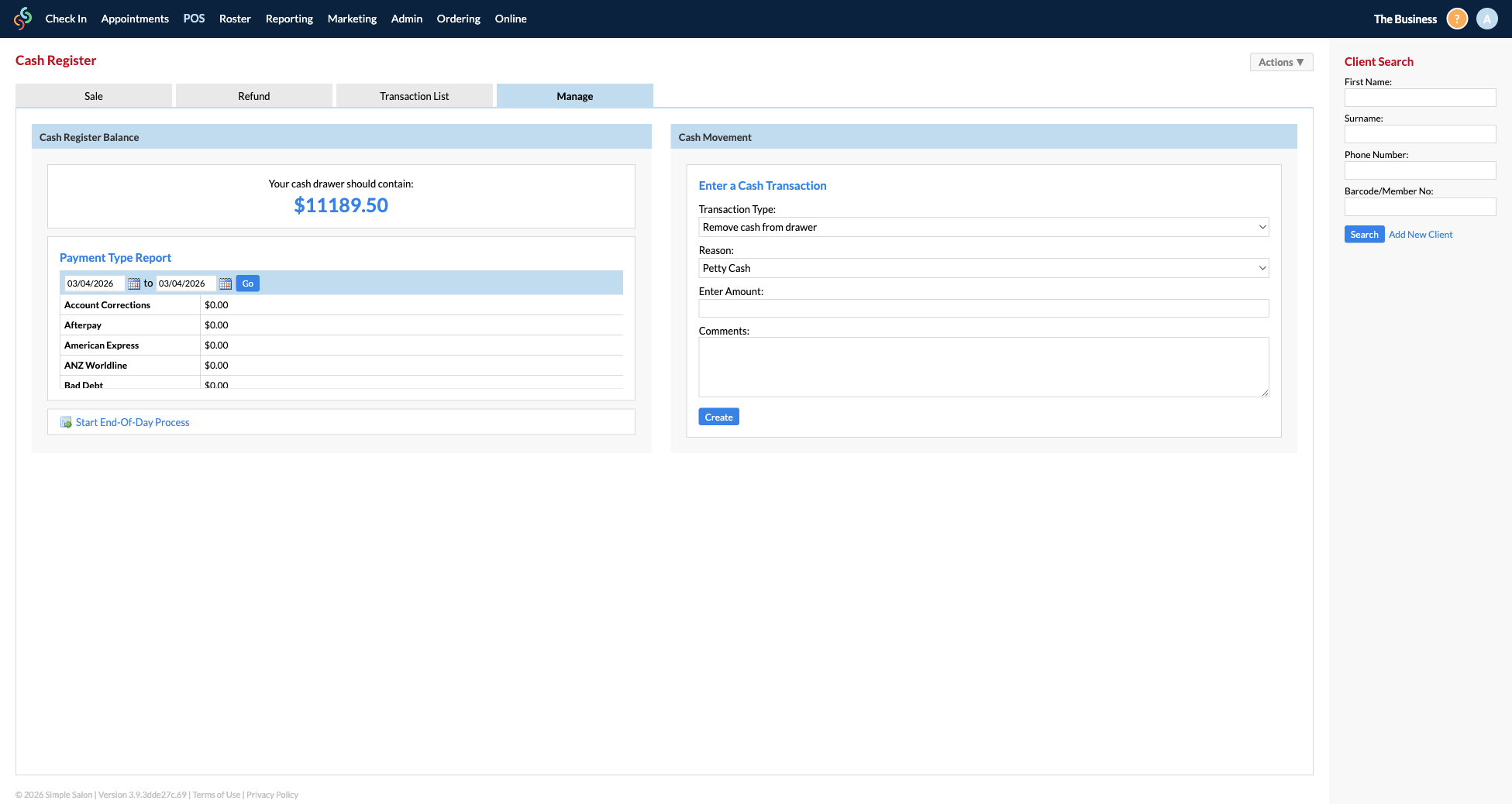Open the Reporting menu
1512x804 pixels.
click(289, 19)
